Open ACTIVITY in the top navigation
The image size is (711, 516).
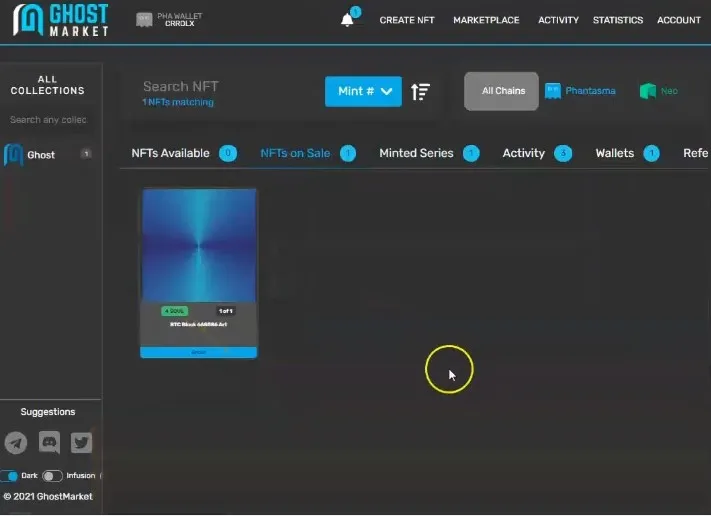click(x=558, y=20)
